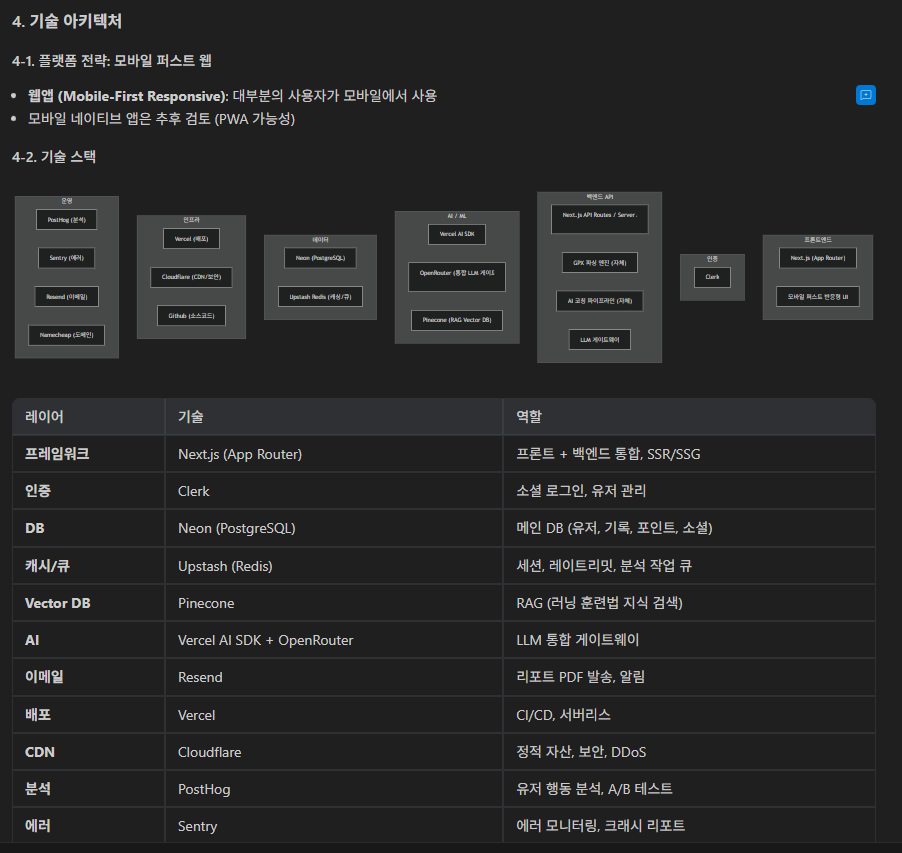902x853 pixels.
Task: Select the Namecheap (도메인) diagram node
Action: pyautogui.click(x=67, y=335)
